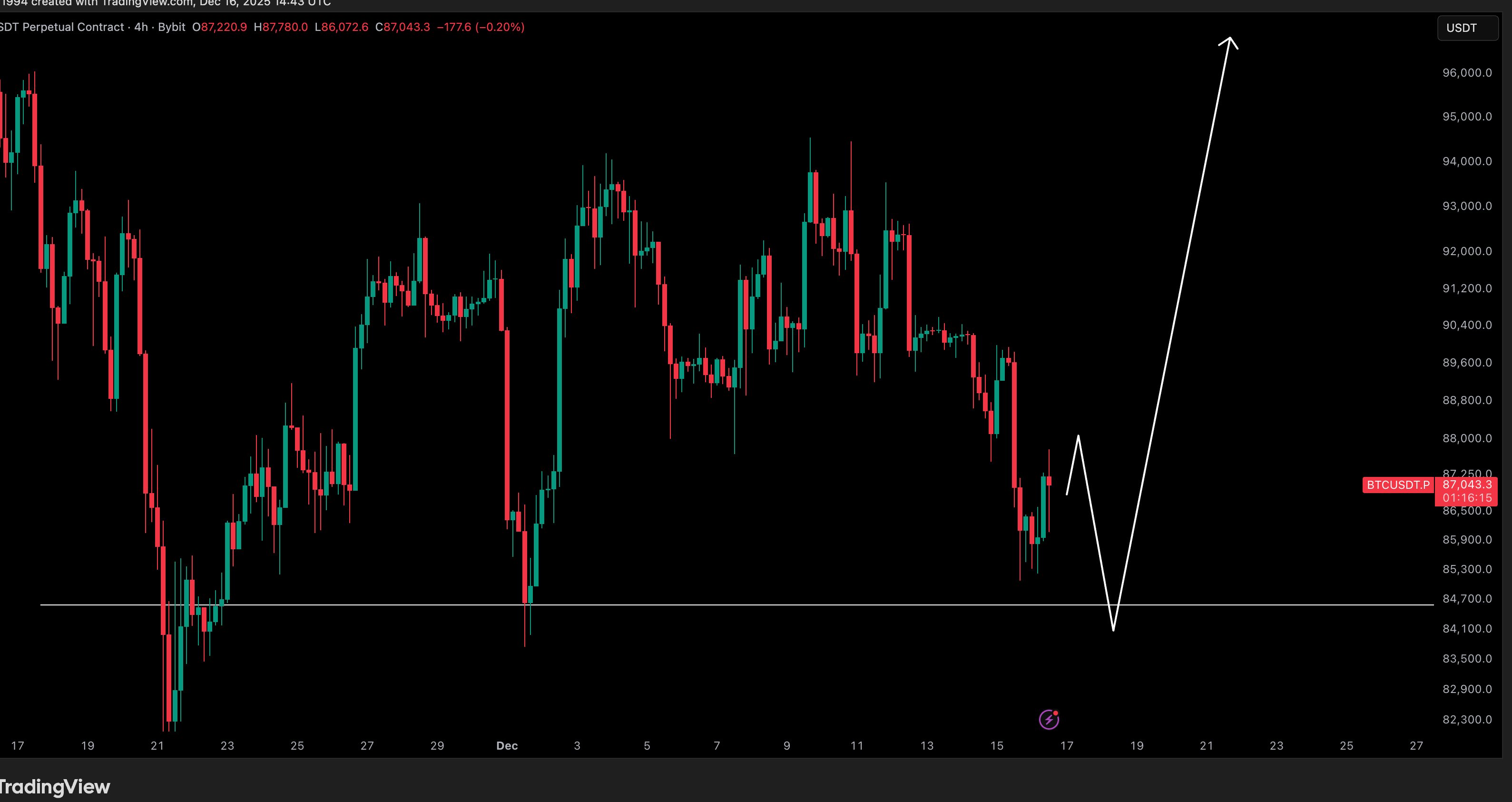Click the high value H87,780.0
This screenshot has width=1512, height=802.
(281, 27)
